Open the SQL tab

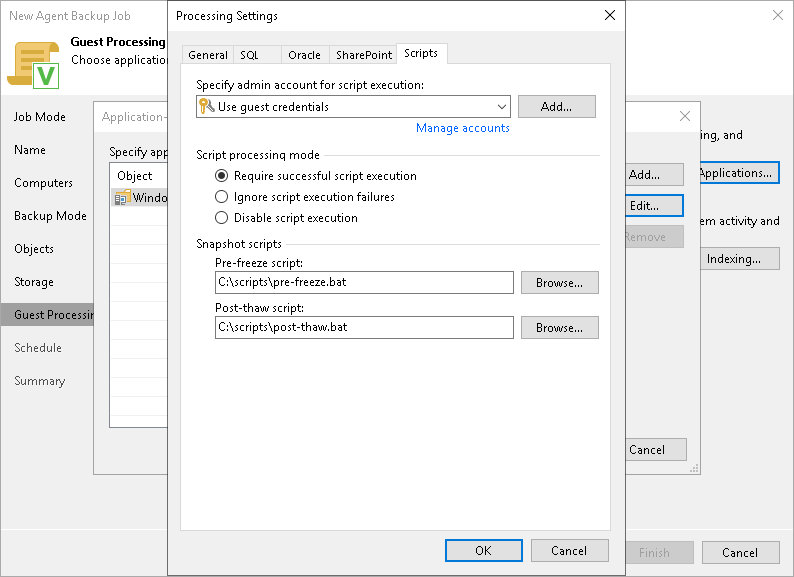pyautogui.click(x=249, y=55)
